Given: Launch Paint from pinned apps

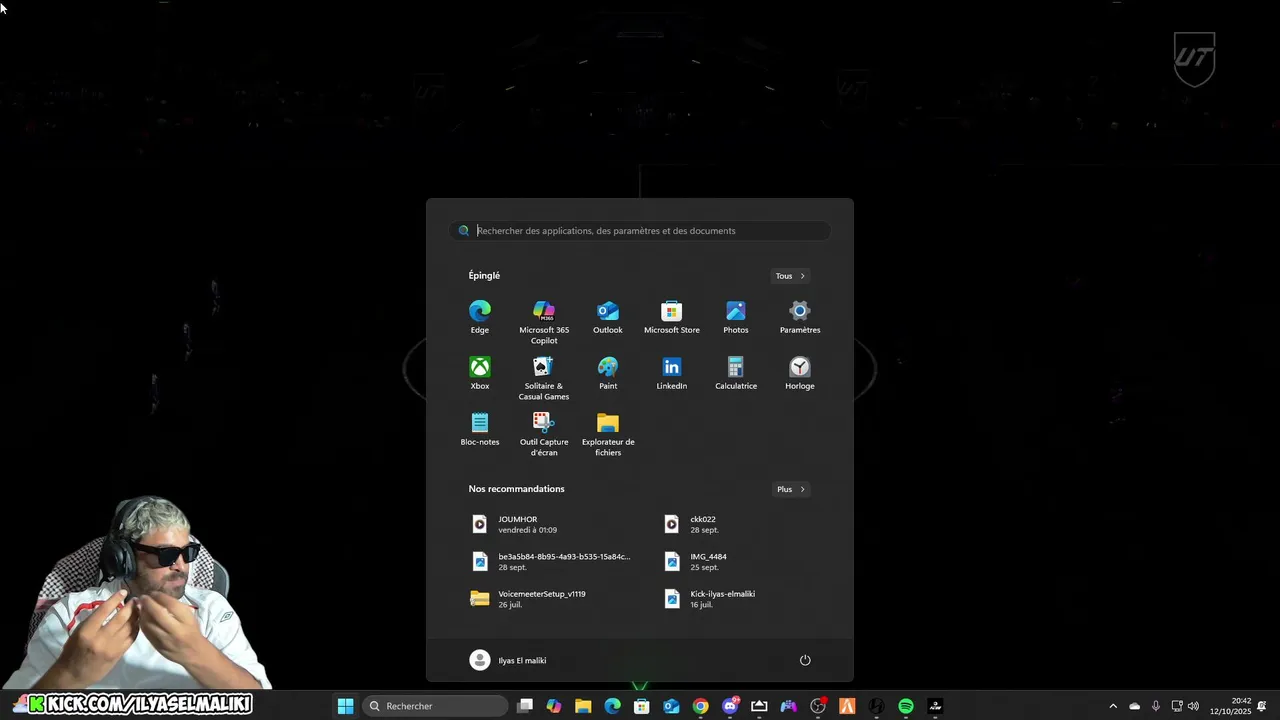Looking at the screenshot, I should 608,373.
